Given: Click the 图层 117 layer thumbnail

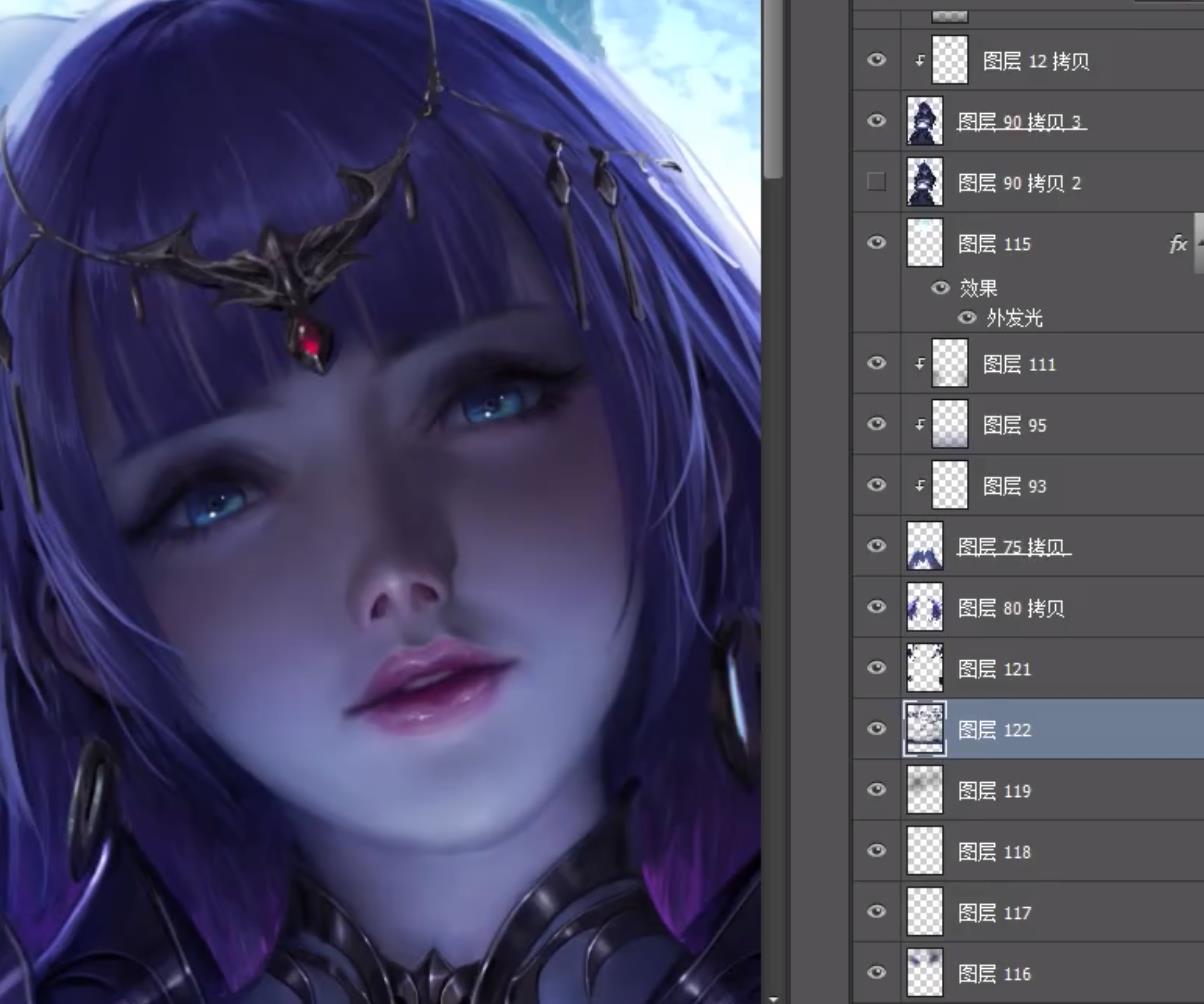Looking at the screenshot, I should tap(925, 913).
